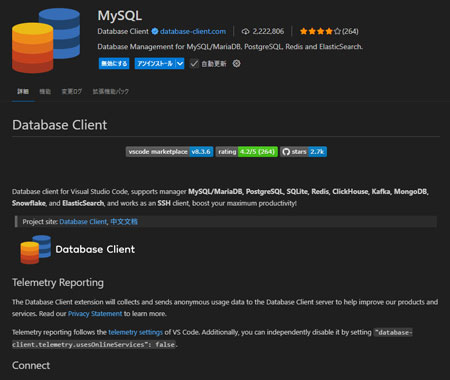Expand the アンインストール dropdown arrow

point(180,63)
